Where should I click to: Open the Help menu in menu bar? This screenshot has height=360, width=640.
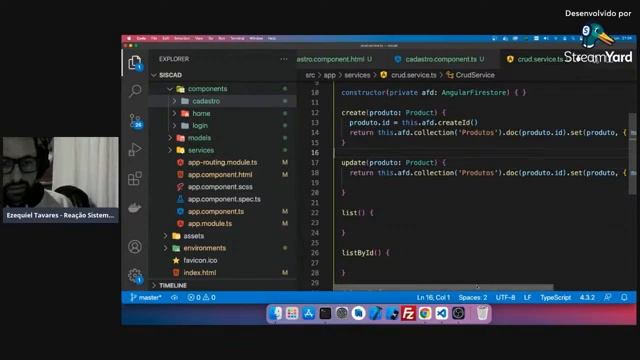[x=272, y=38]
